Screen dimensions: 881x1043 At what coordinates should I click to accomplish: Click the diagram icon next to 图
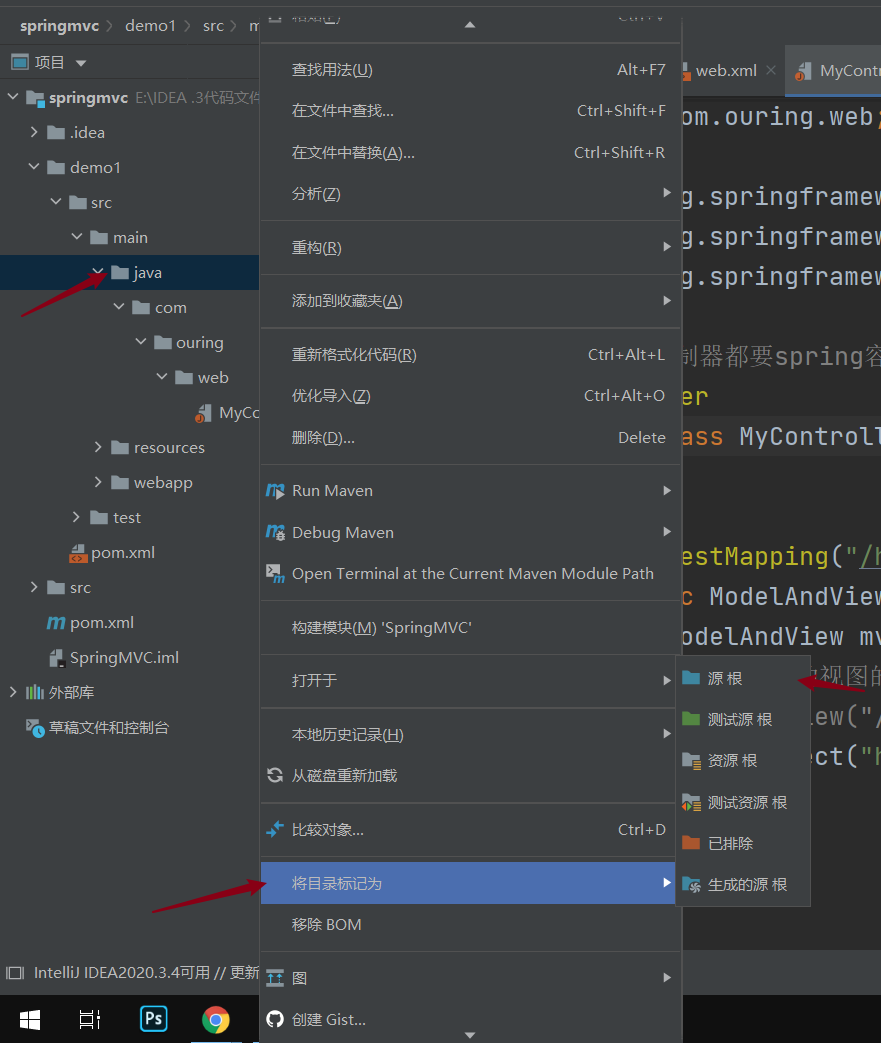click(275, 978)
